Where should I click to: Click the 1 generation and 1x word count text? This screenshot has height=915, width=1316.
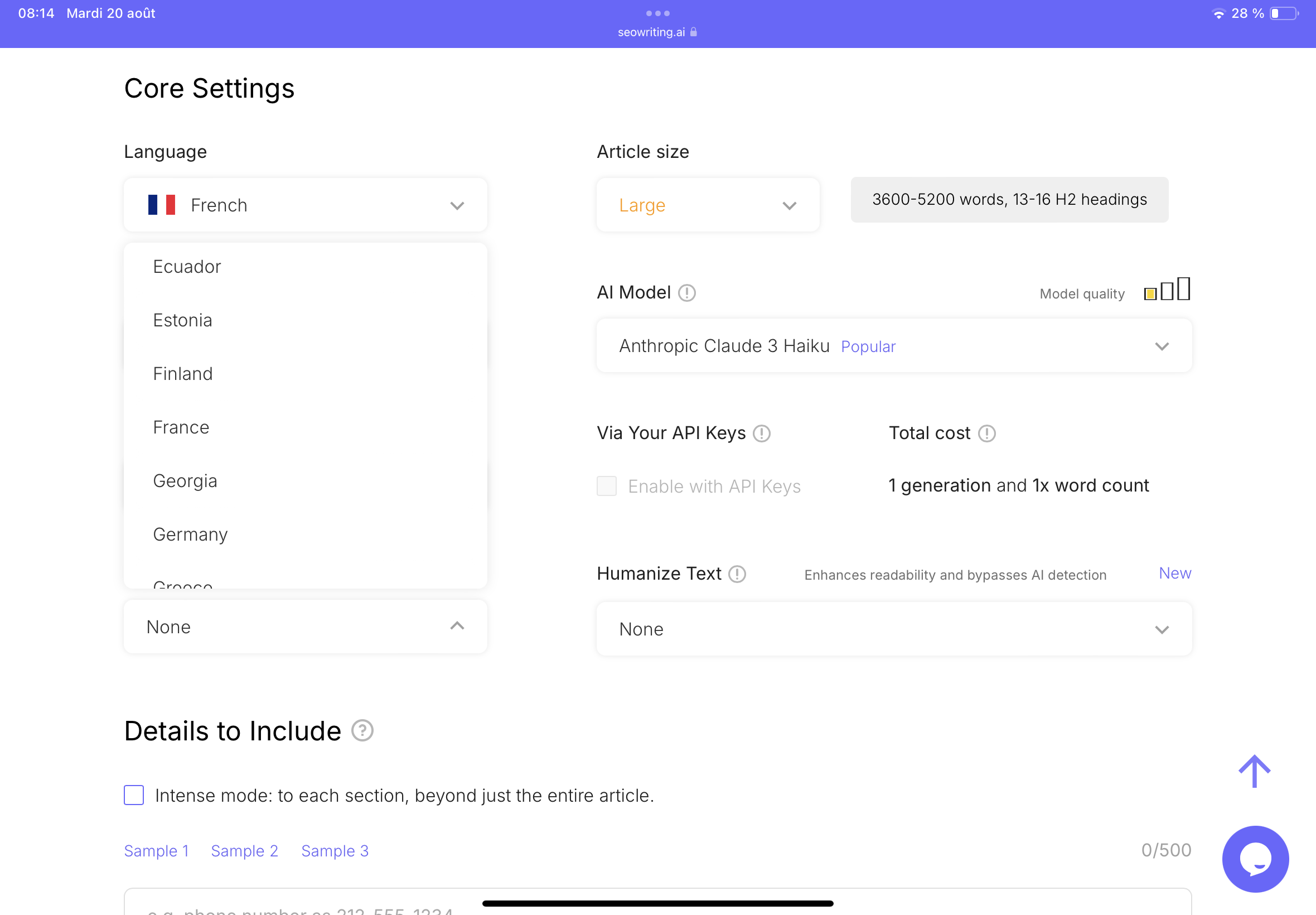[x=1019, y=485]
